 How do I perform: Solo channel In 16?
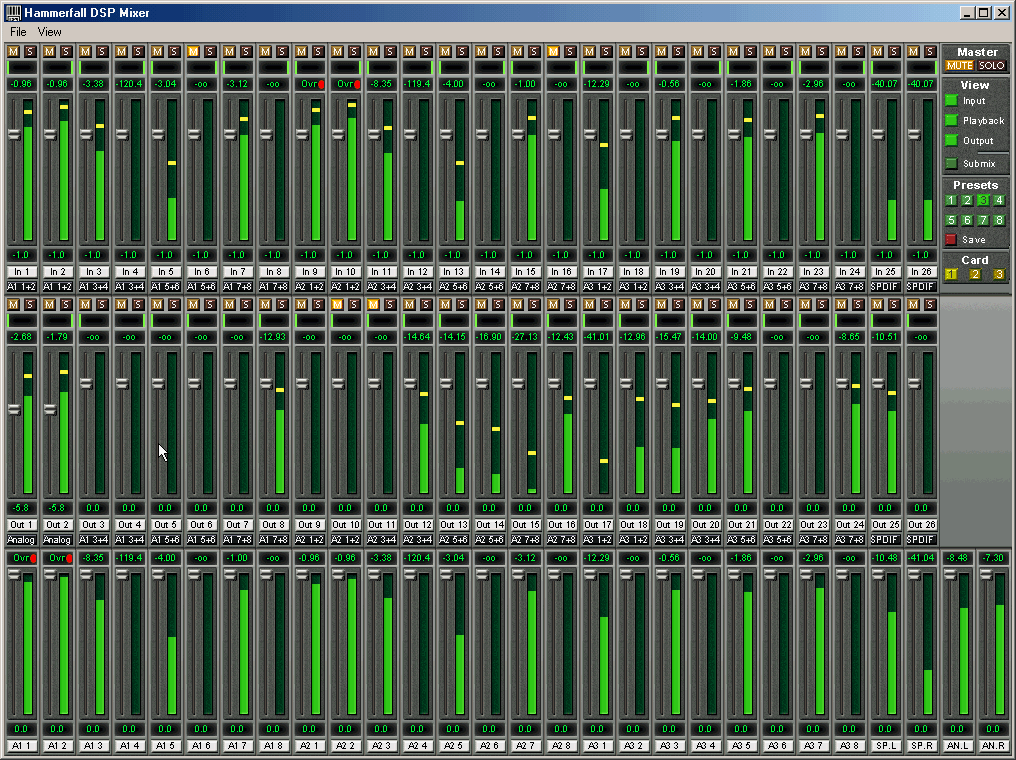tap(570, 51)
